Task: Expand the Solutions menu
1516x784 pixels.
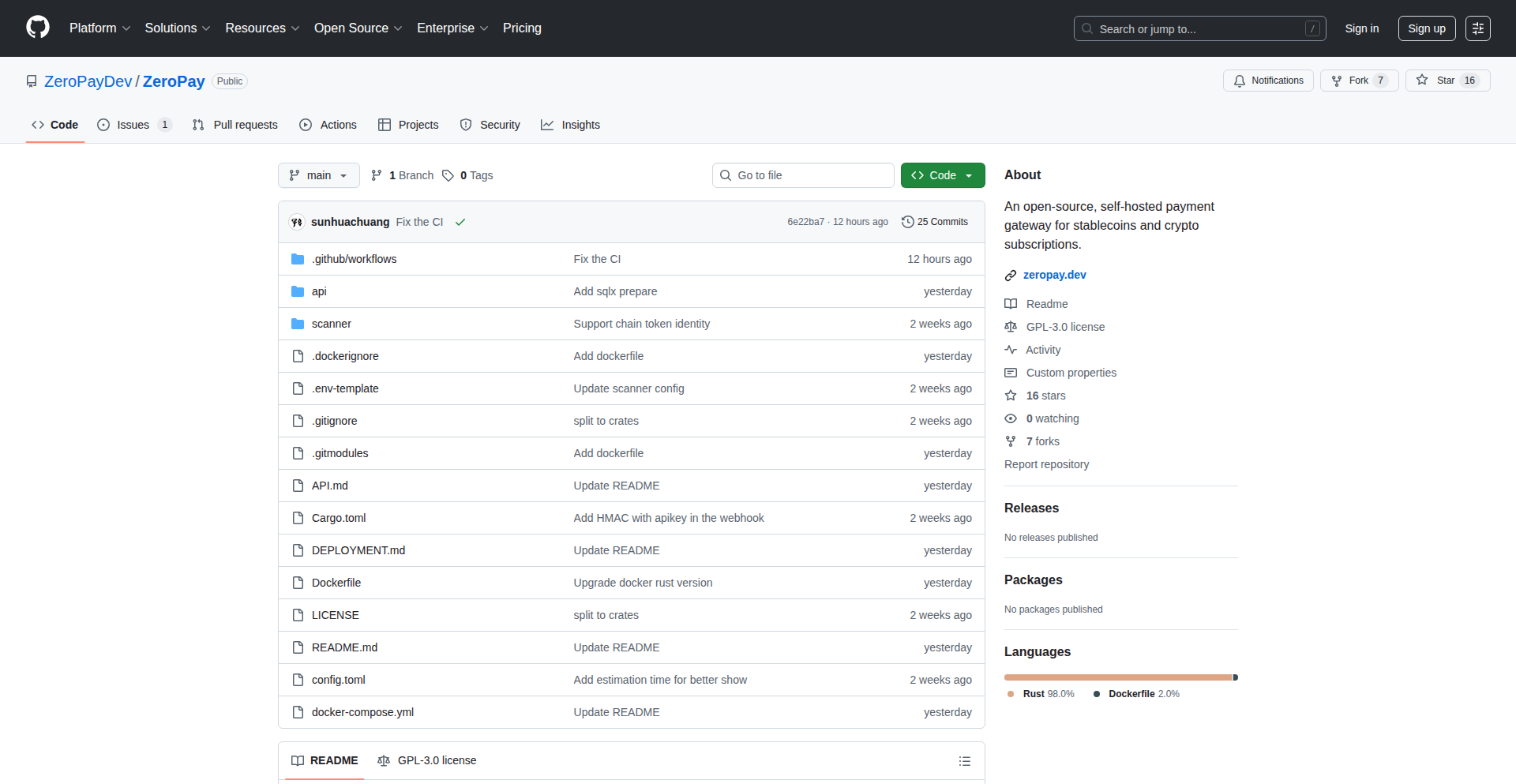Action: [178, 28]
